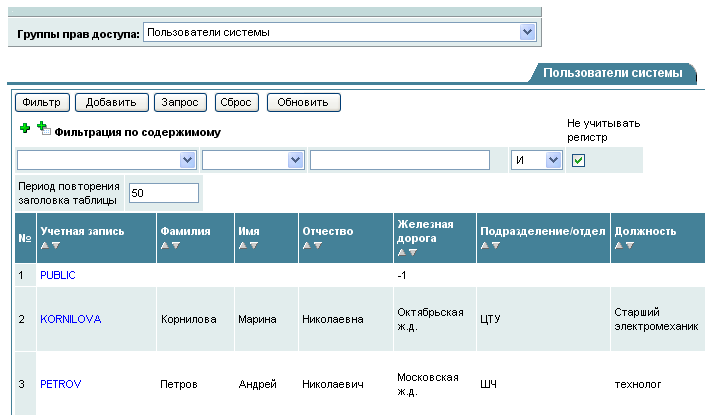
Task: Select the Пользователи системы tab
Action: [x=612, y=73]
